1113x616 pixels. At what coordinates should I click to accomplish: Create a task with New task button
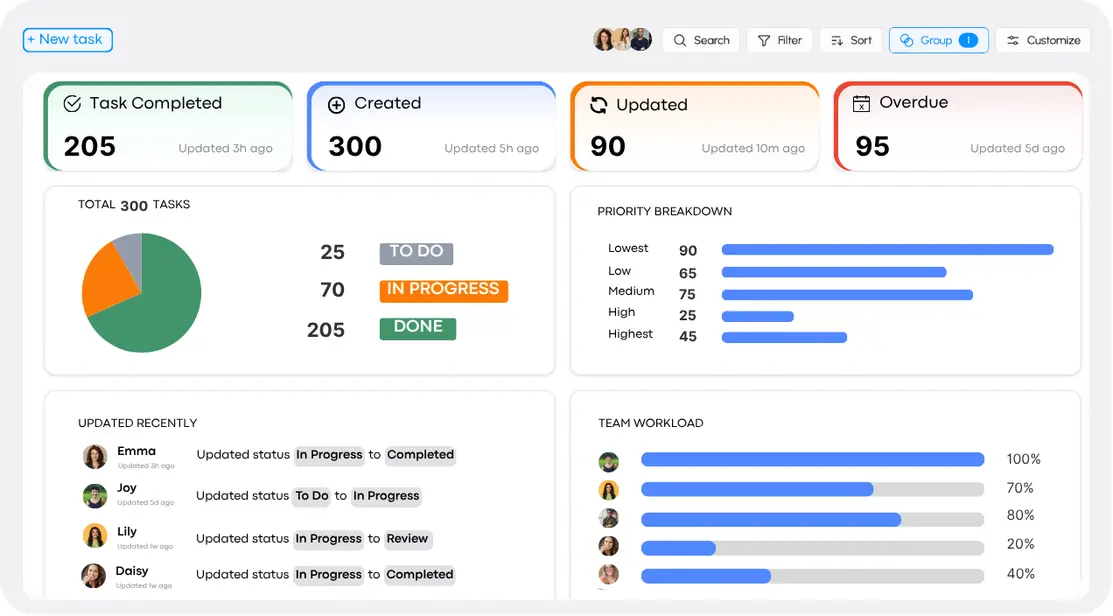(68, 40)
